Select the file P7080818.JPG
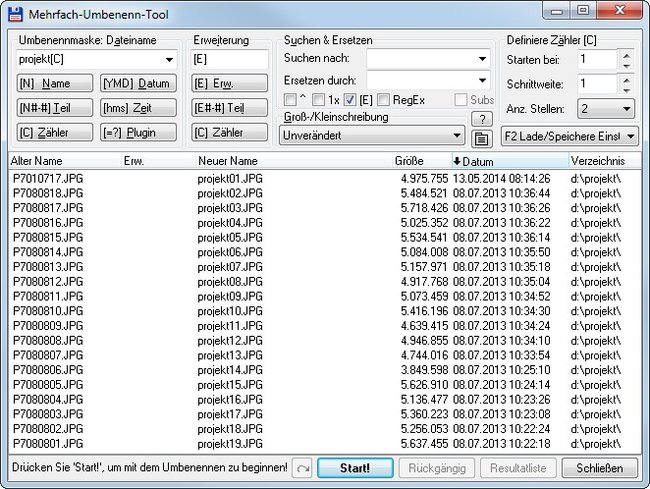This screenshot has height=489, width=650. click(48, 193)
